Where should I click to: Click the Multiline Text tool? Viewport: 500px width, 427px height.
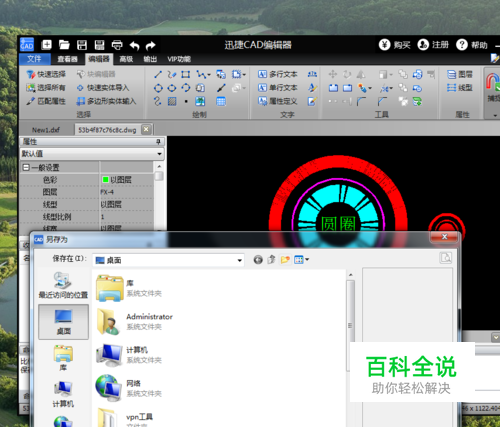277,74
